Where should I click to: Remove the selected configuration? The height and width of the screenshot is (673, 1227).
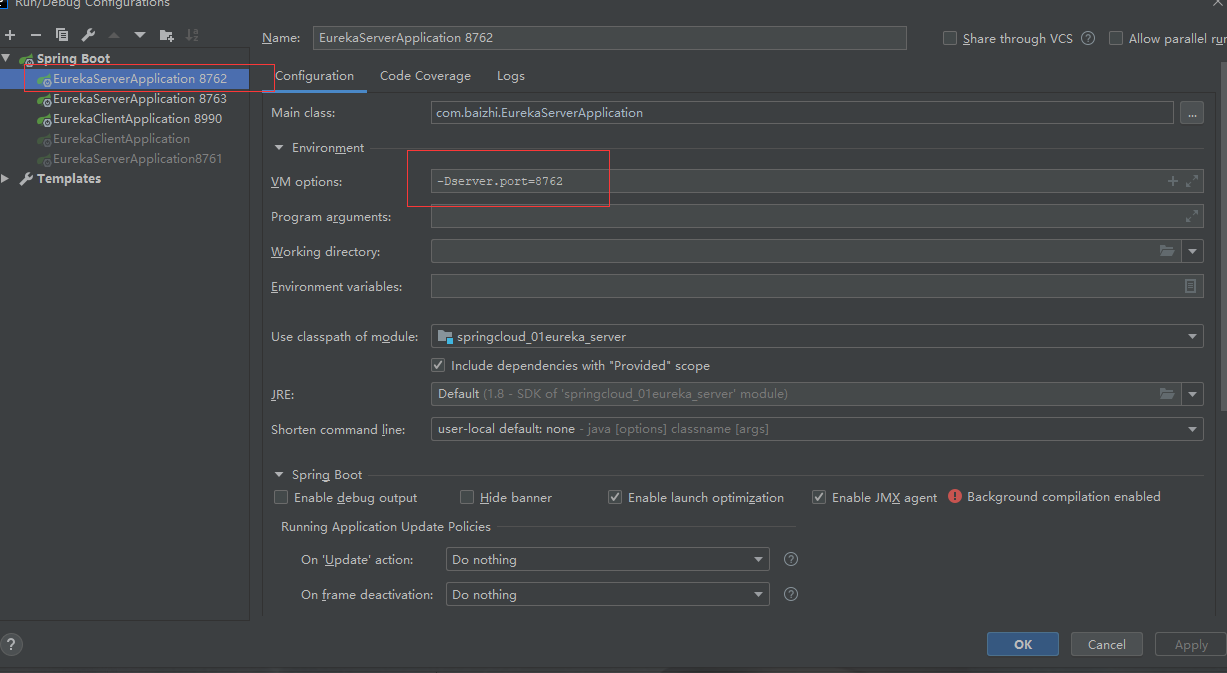36,35
